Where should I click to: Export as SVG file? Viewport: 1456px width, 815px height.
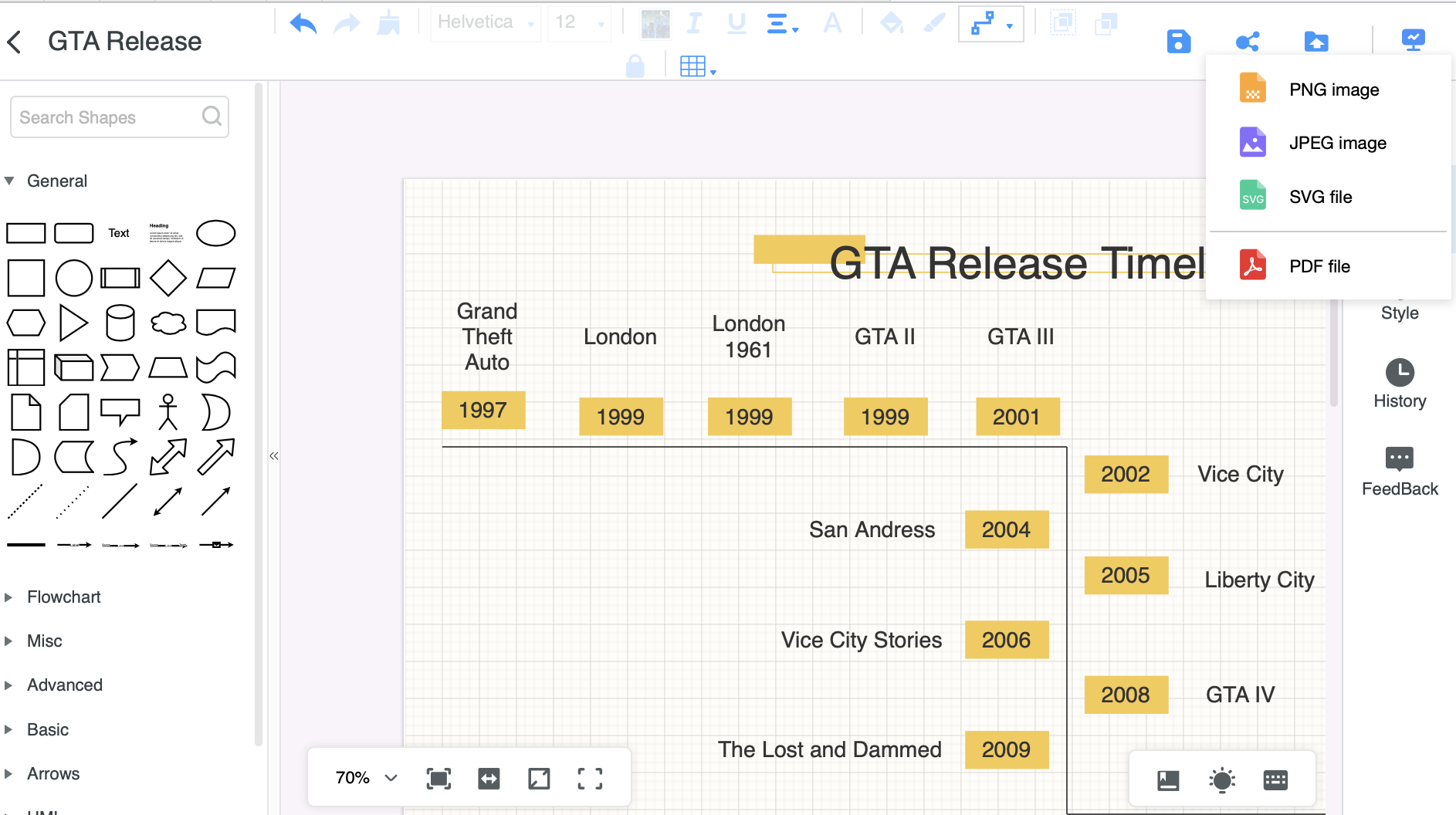click(x=1329, y=197)
